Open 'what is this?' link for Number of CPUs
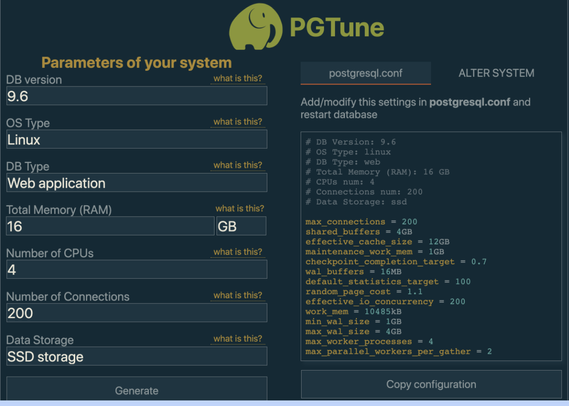 click(x=238, y=252)
